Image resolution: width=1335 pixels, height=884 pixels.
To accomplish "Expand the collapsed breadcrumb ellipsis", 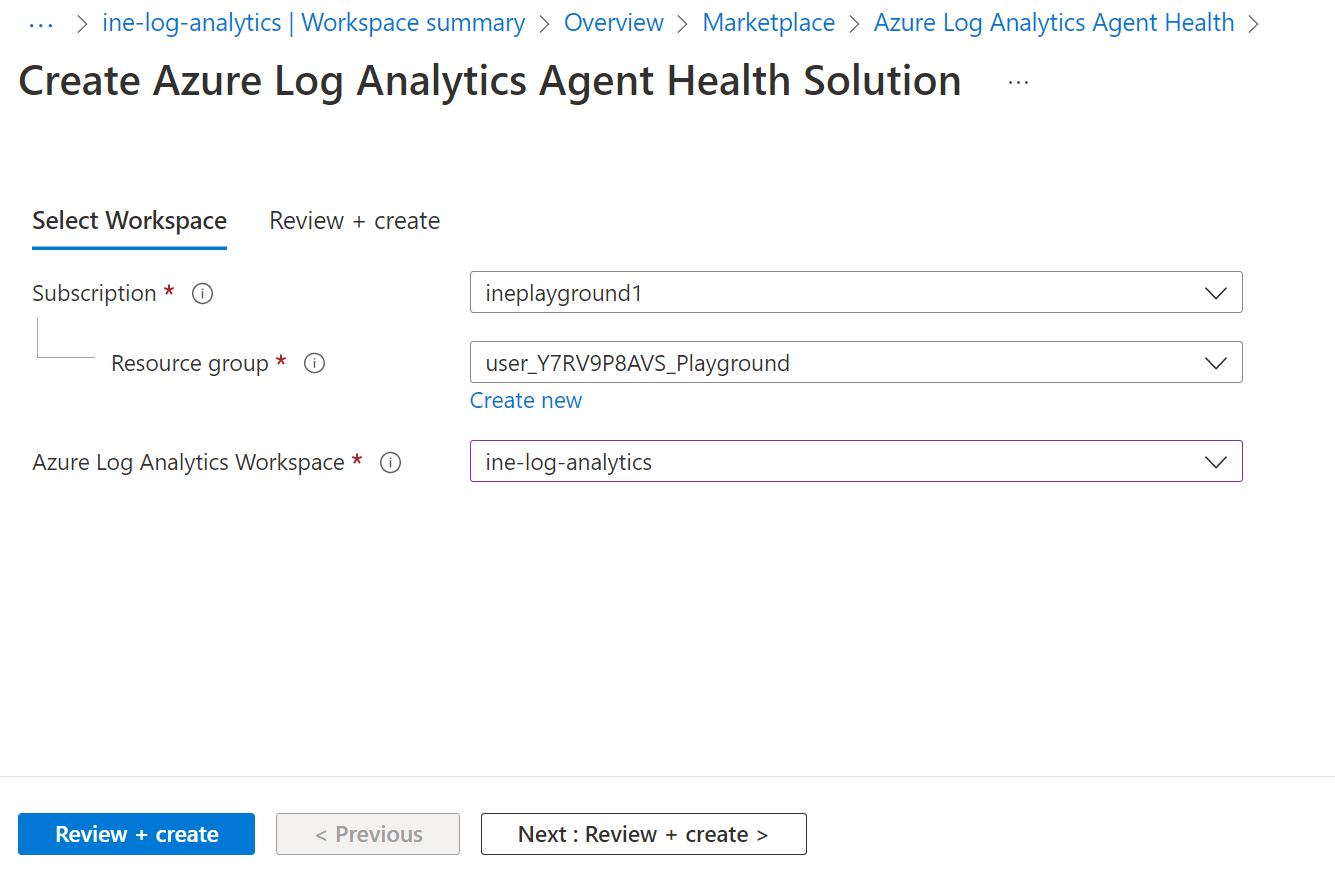I will pos(41,23).
